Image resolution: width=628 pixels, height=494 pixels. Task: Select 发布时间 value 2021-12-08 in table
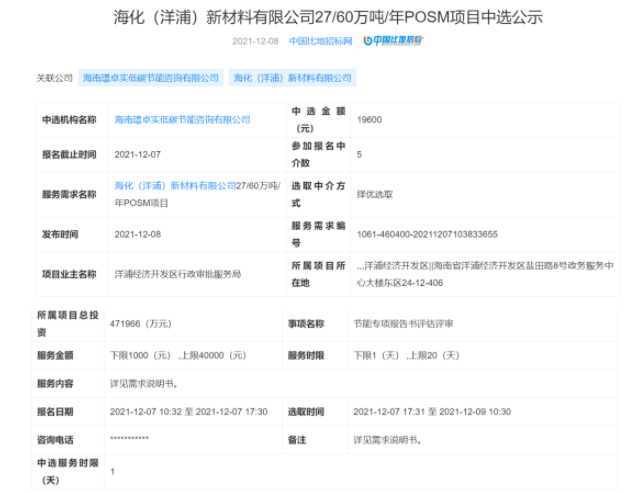pyautogui.click(x=137, y=234)
